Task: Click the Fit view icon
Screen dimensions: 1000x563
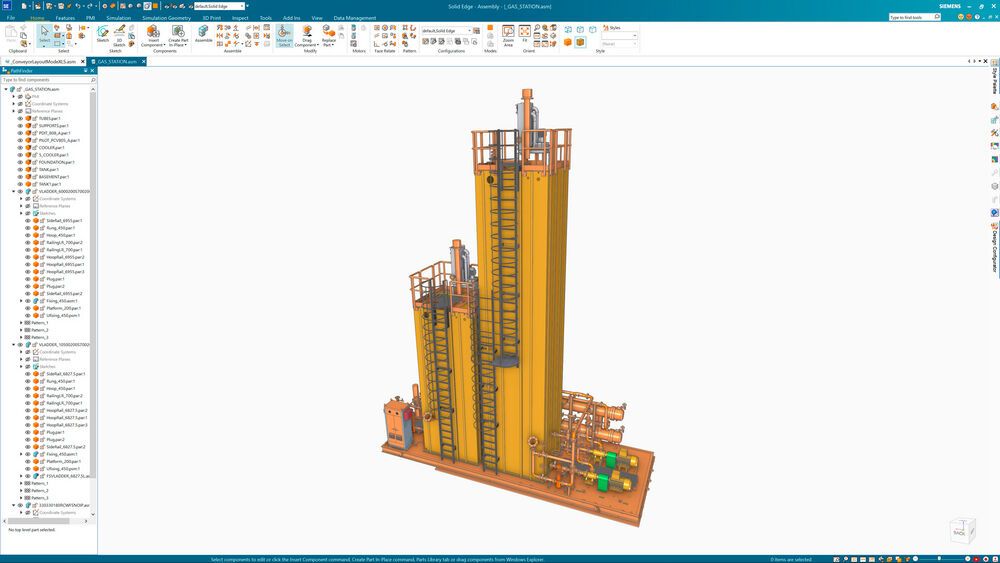Action: pyautogui.click(x=525, y=35)
